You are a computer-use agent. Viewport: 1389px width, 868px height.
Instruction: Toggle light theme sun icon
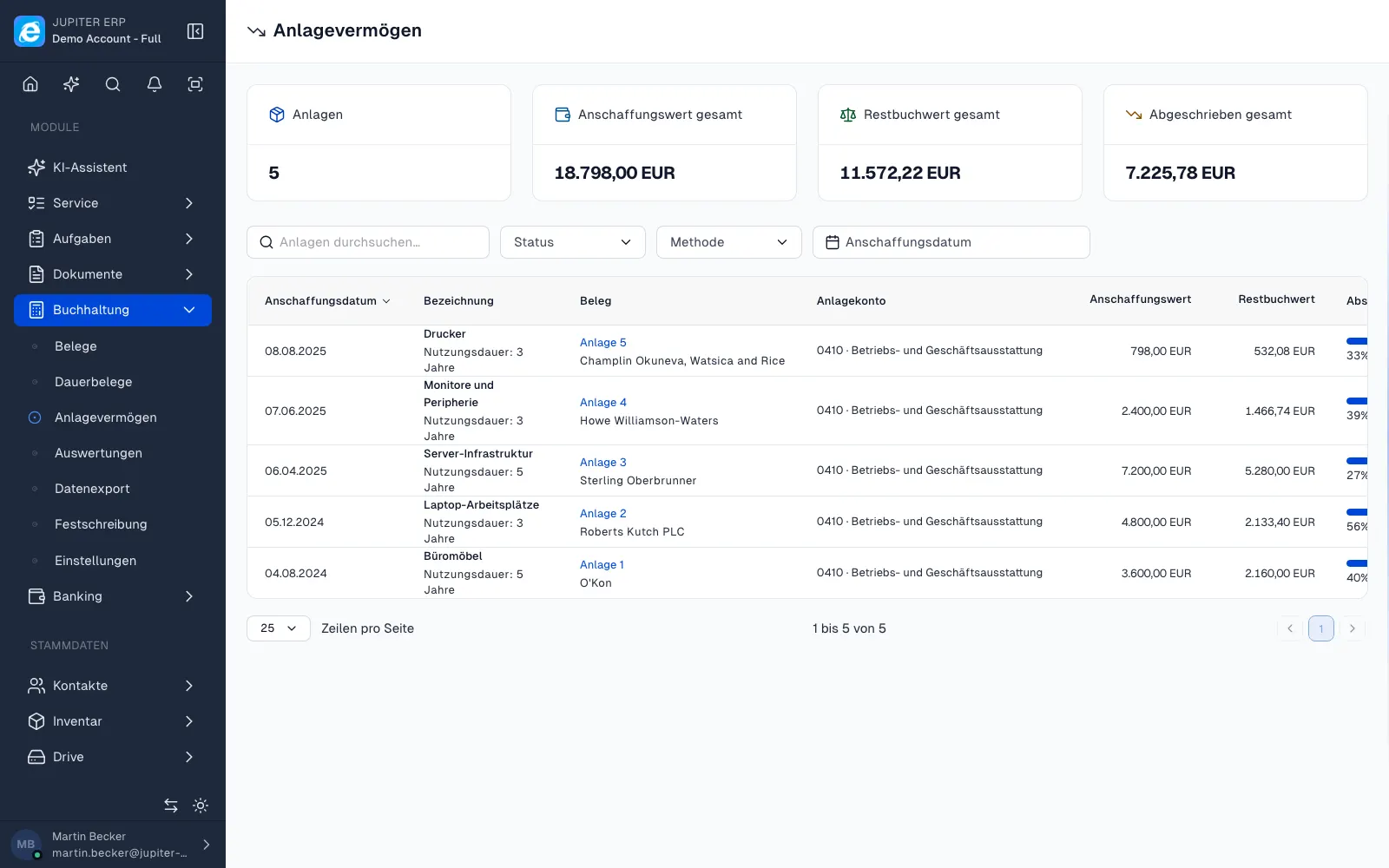201,806
